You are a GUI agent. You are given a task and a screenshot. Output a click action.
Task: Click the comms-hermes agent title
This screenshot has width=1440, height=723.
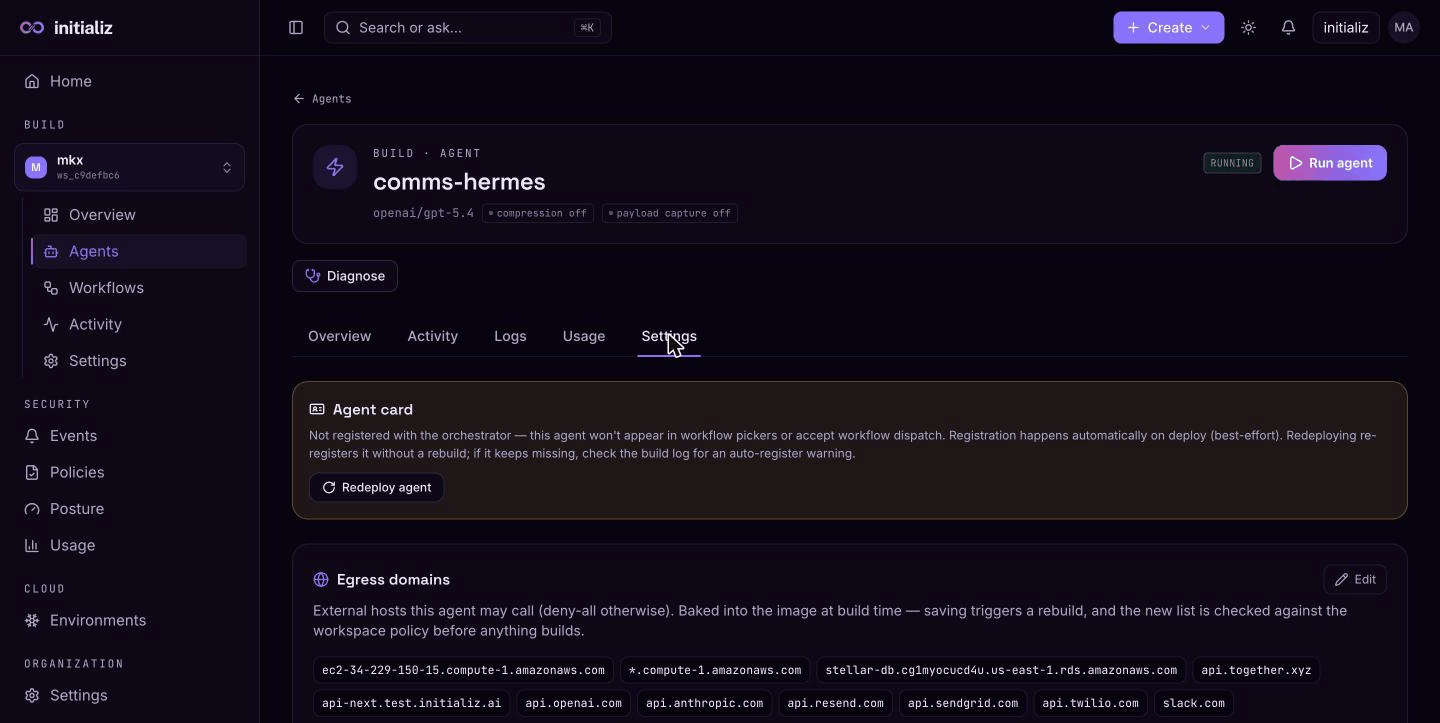pos(459,182)
